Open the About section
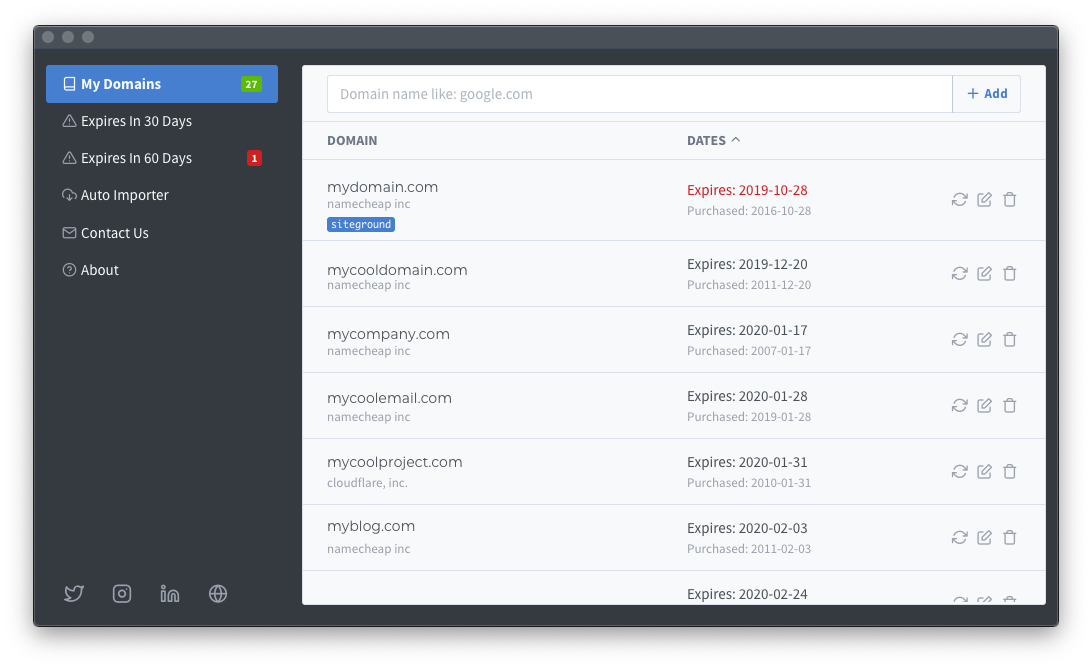 pyautogui.click(x=162, y=270)
